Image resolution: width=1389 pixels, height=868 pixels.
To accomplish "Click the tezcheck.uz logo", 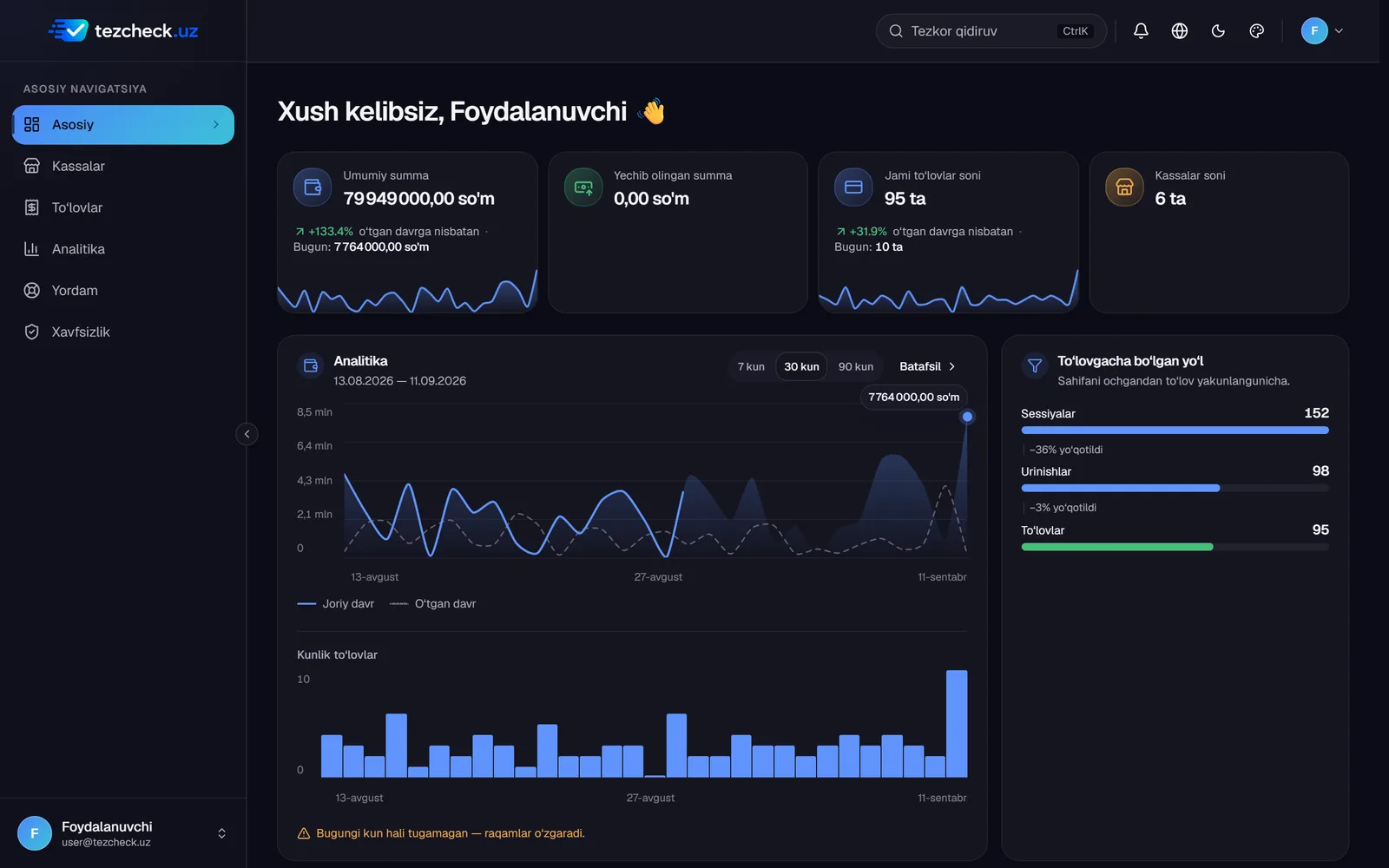I will pos(123,30).
